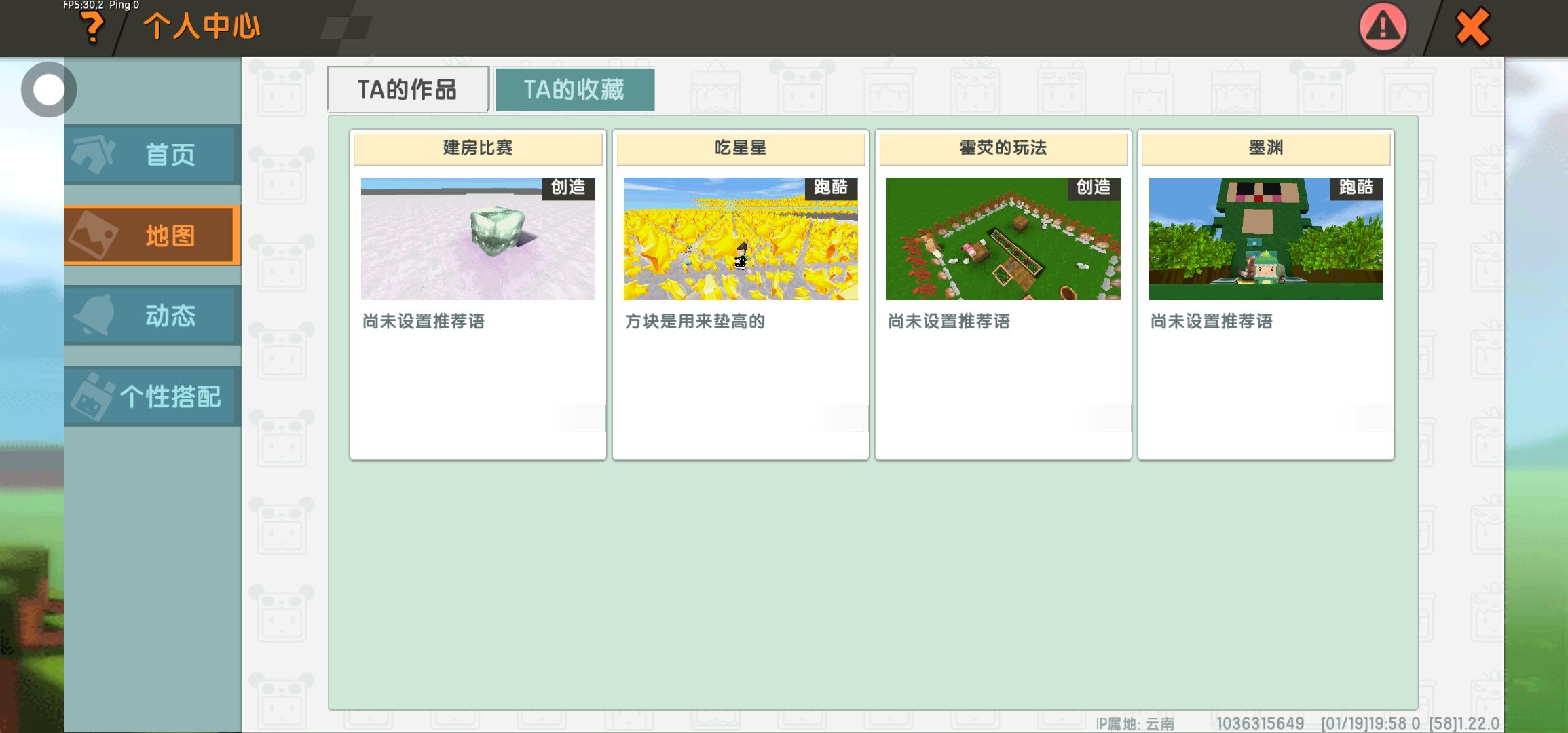Tap the 创造 tag on 建房比赛 card
The image size is (1568, 733).
click(x=568, y=187)
